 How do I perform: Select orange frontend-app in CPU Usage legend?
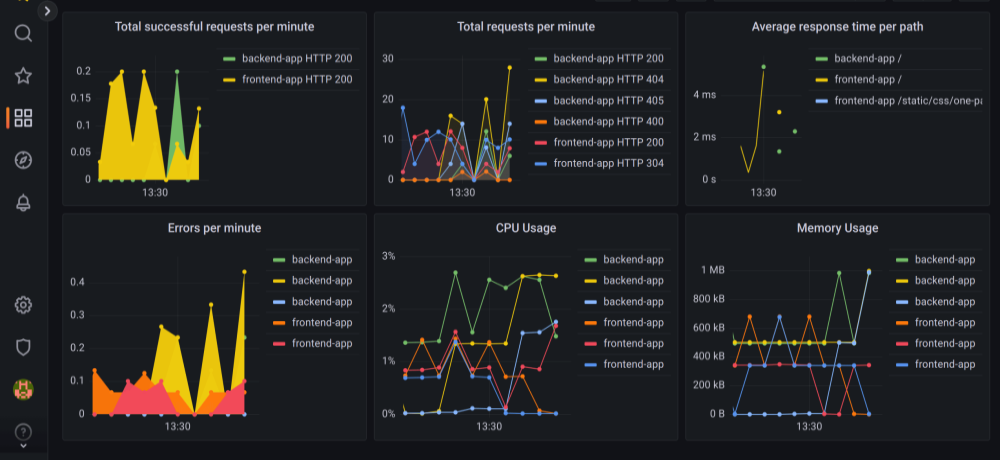(x=633, y=323)
